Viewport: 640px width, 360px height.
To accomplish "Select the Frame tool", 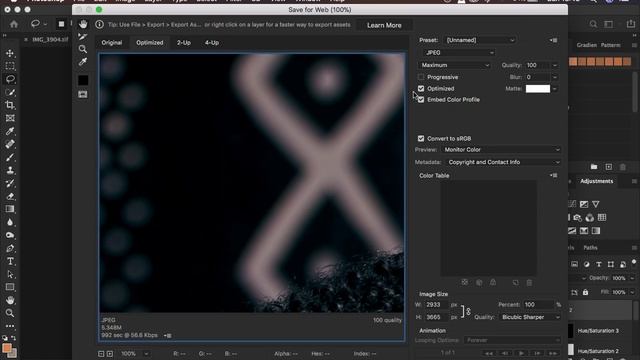I will [10, 118].
